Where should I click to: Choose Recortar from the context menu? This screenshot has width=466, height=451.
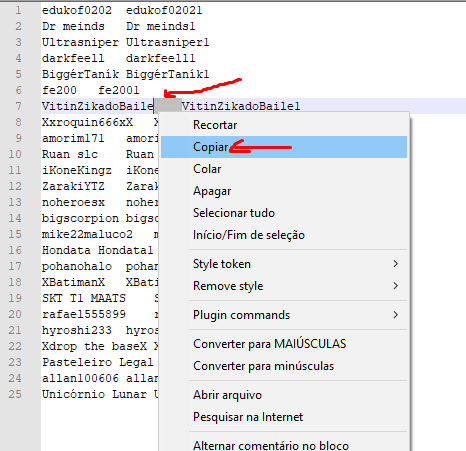click(x=284, y=125)
